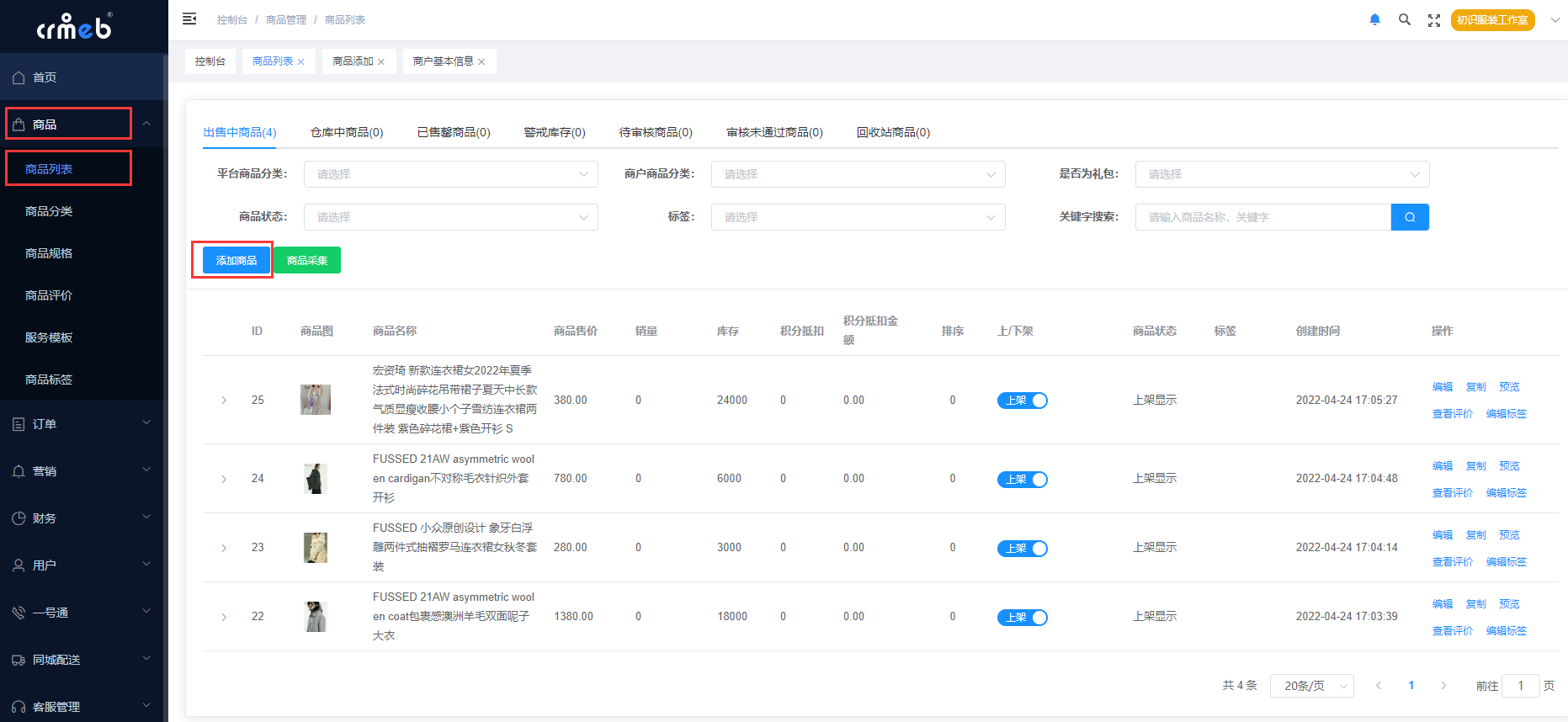Edit product 25 via 编辑 link
Screen dimensions: 1568x722
click(1443, 387)
